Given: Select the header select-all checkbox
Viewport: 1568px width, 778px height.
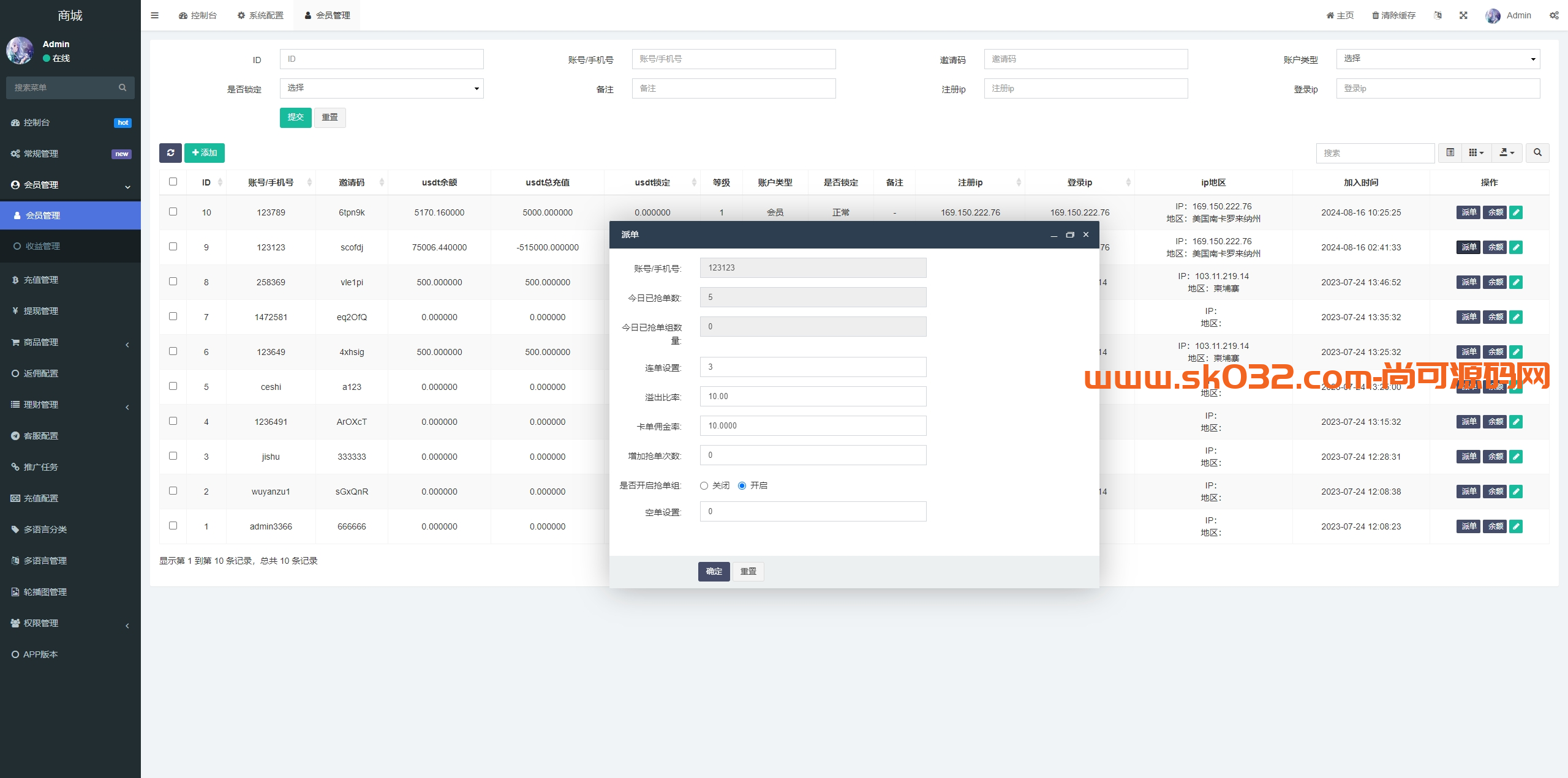Looking at the screenshot, I should point(173,182).
